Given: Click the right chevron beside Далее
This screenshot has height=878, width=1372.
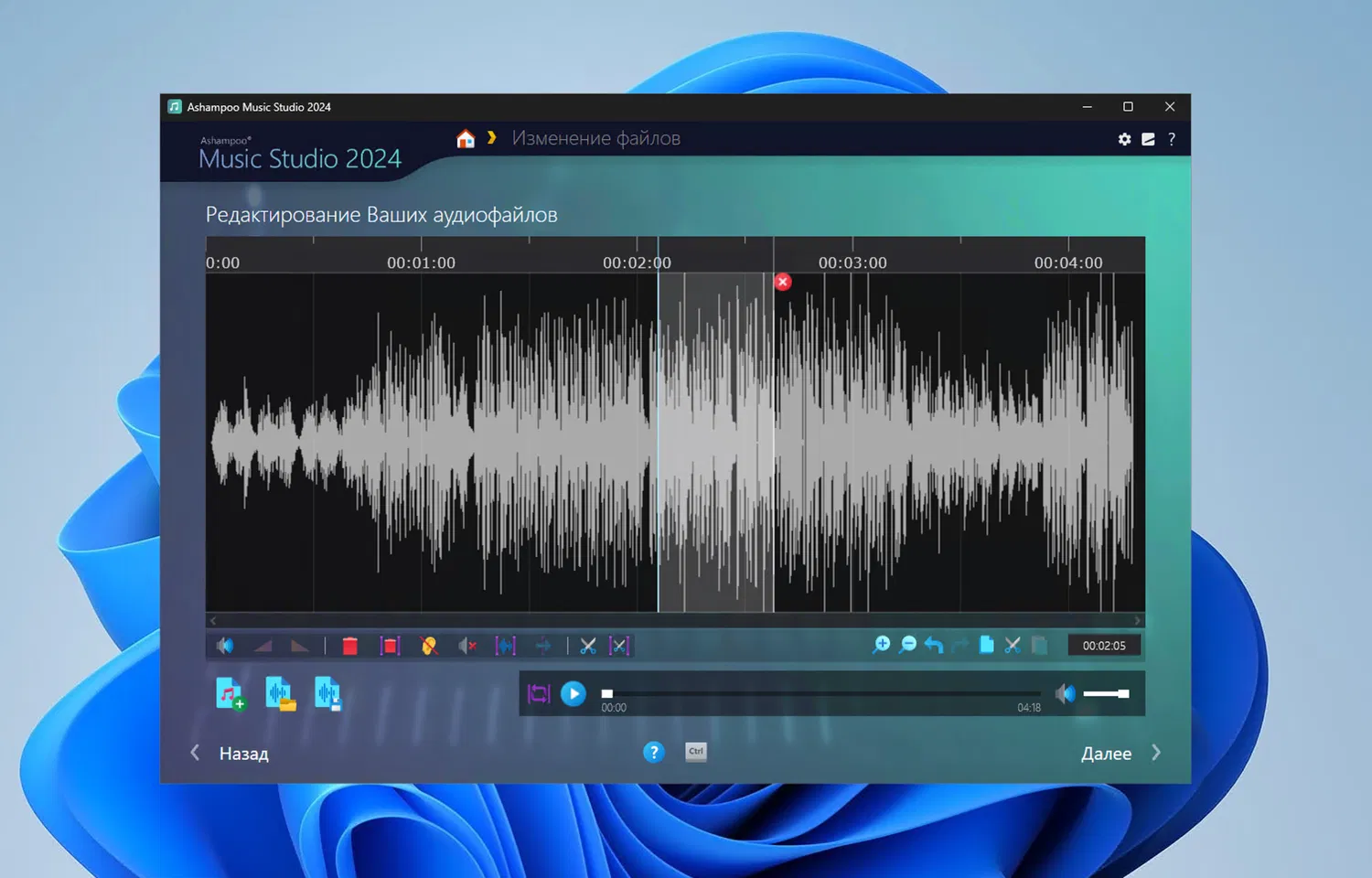Looking at the screenshot, I should (1156, 753).
